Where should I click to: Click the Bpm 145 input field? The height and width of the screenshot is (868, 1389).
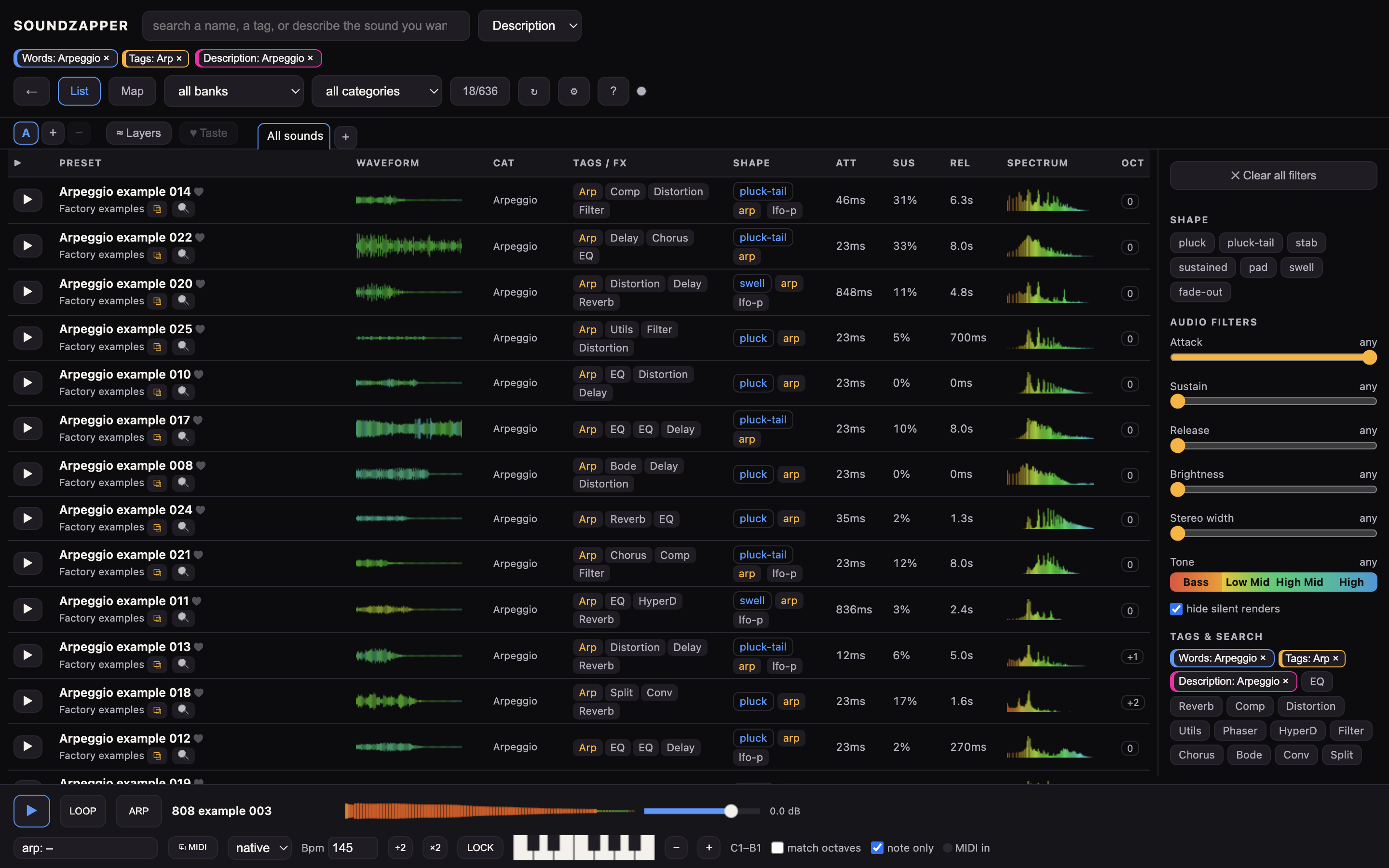click(x=353, y=847)
